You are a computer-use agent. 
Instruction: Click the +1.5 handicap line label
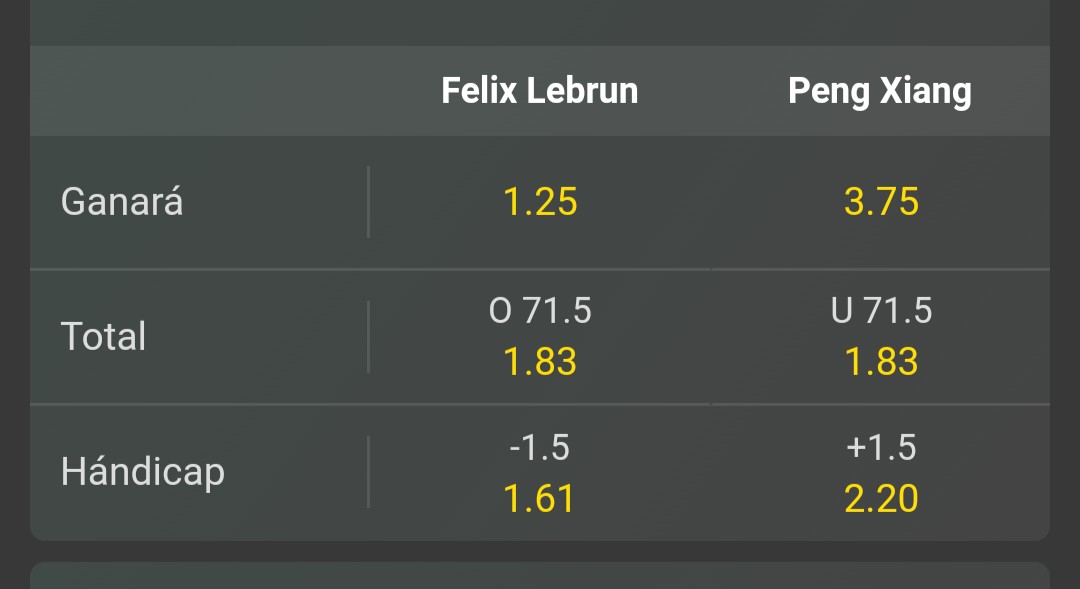click(881, 447)
